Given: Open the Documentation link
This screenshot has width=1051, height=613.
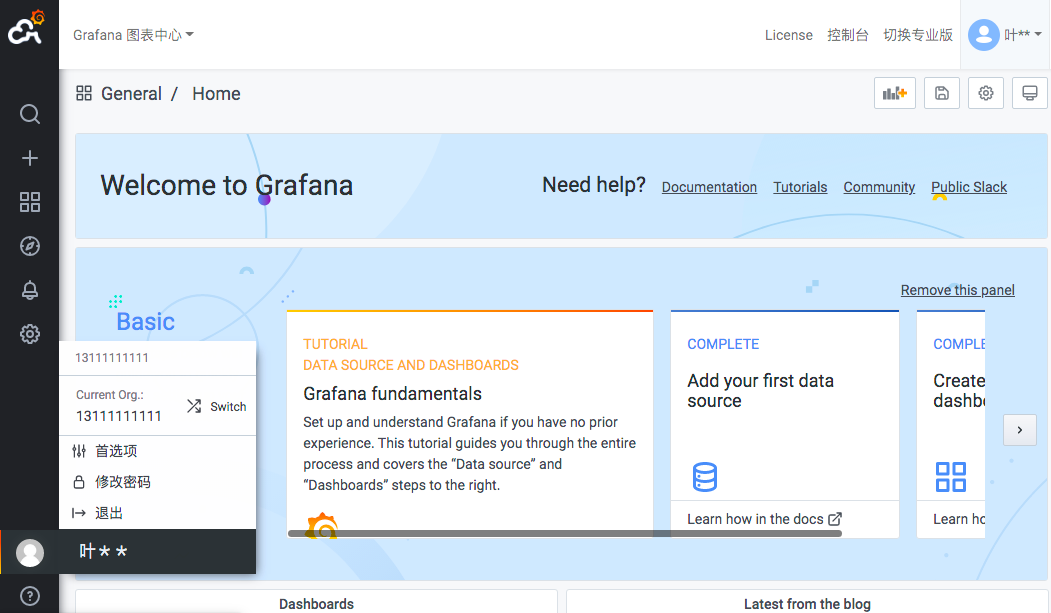Looking at the screenshot, I should pyautogui.click(x=709, y=187).
